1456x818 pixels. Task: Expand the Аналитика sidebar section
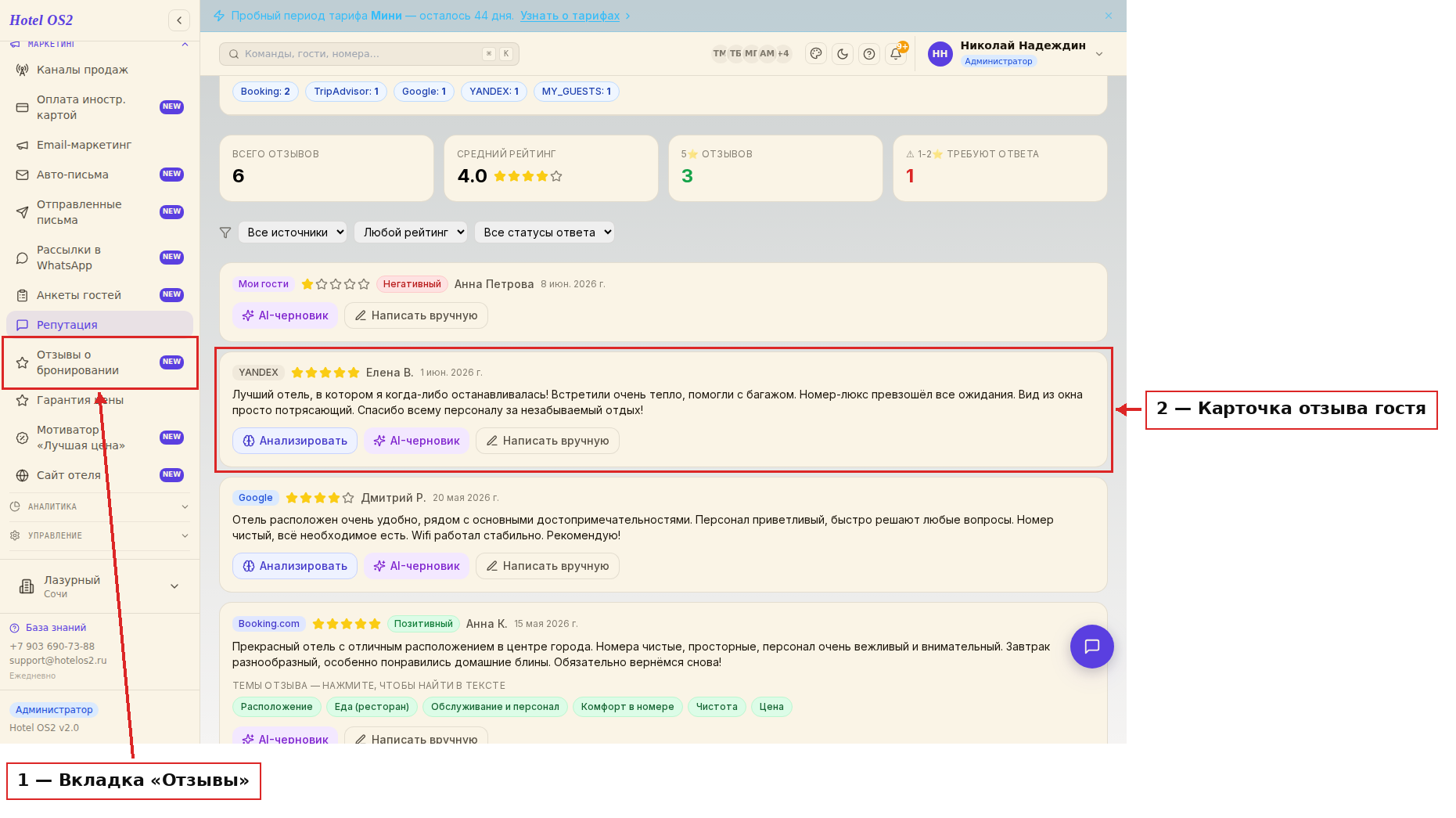pos(99,506)
